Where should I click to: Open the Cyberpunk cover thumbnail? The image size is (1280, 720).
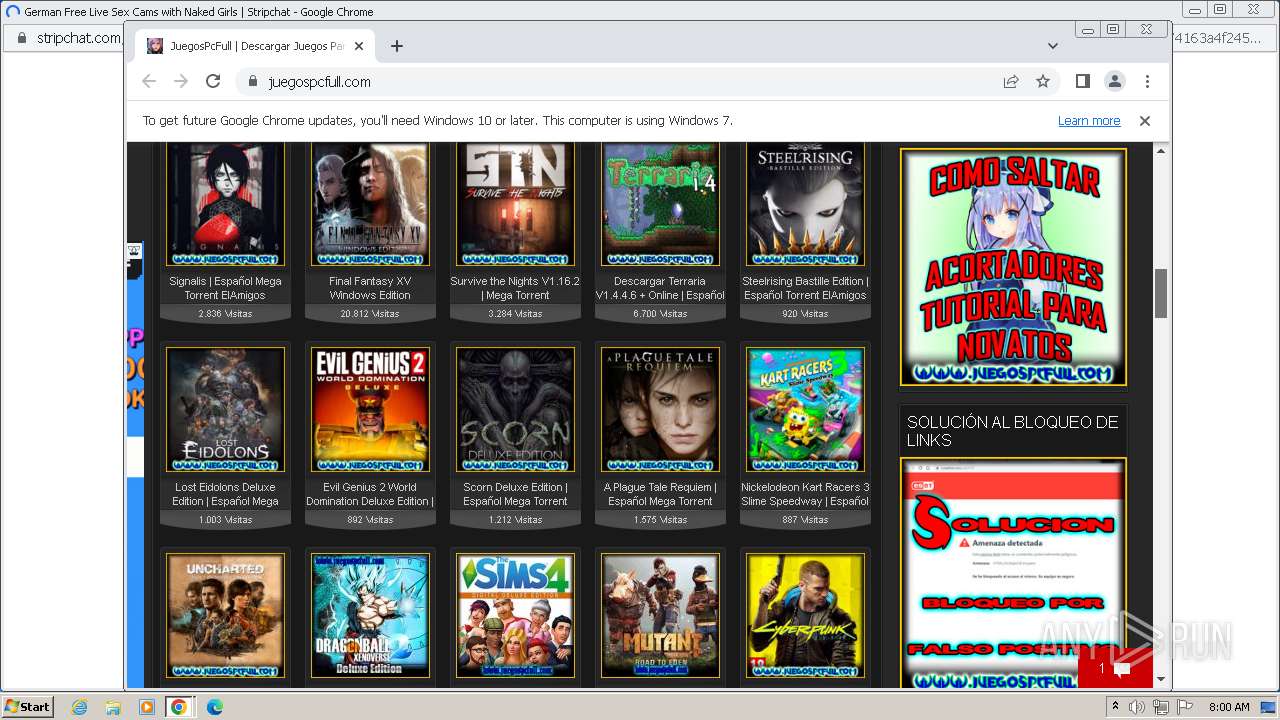click(x=805, y=615)
